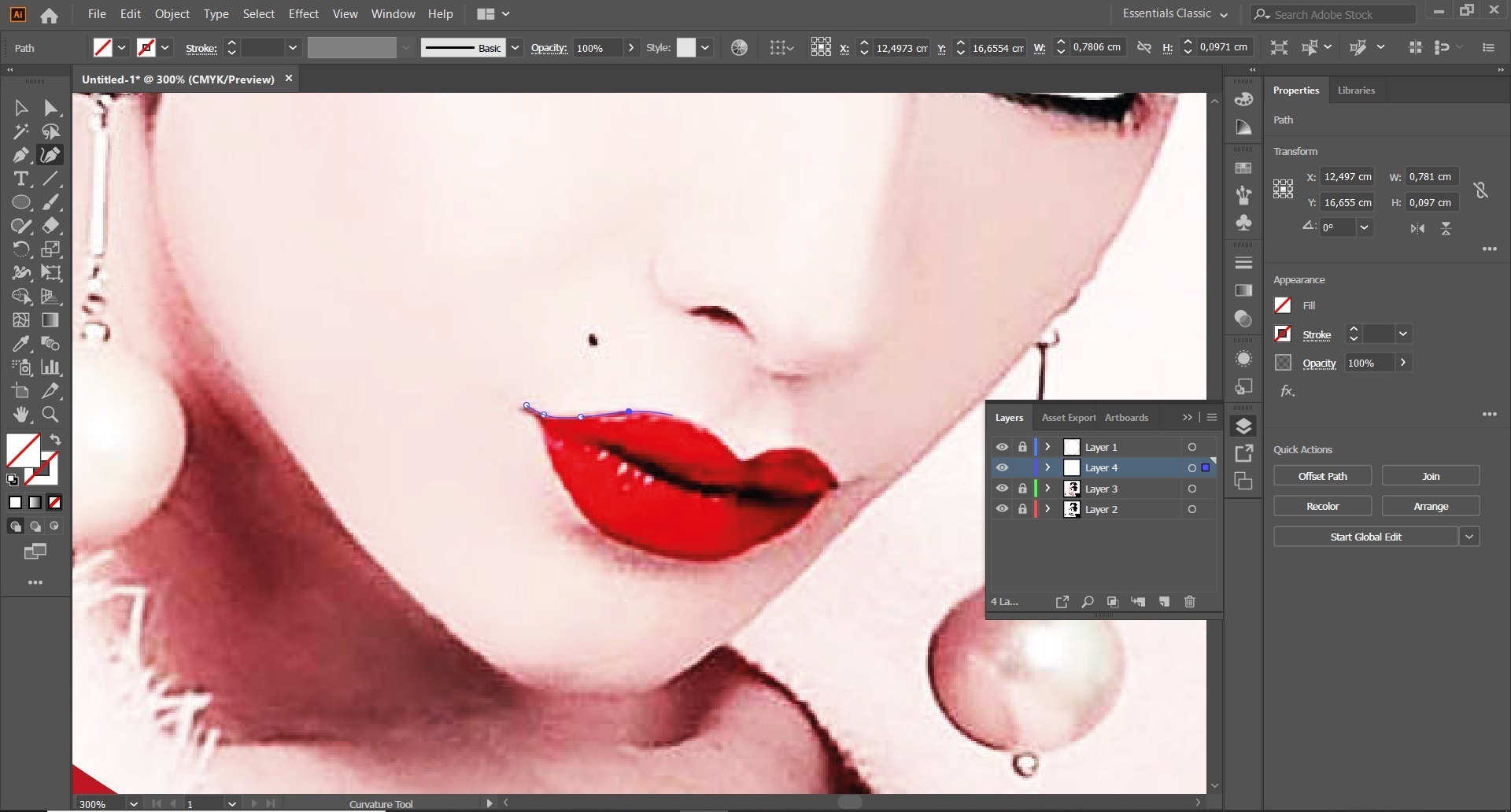Open the Window menu
The height and width of the screenshot is (812, 1511).
pos(393,14)
